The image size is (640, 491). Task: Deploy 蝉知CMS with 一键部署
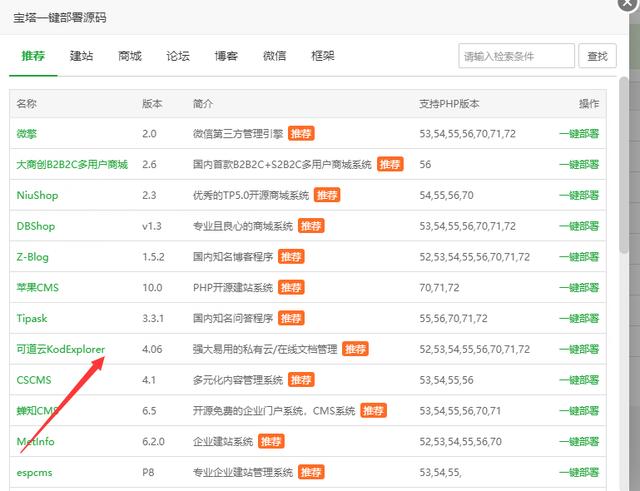click(579, 411)
